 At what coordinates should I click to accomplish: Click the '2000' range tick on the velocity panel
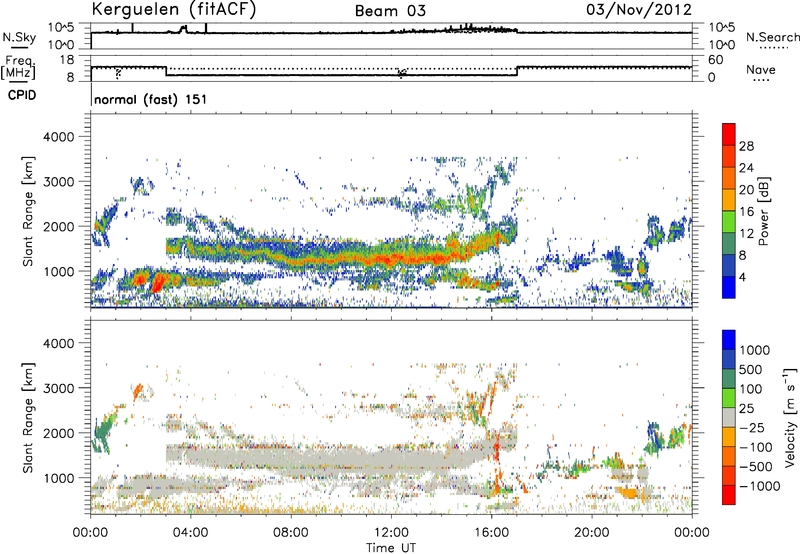pos(59,433)
